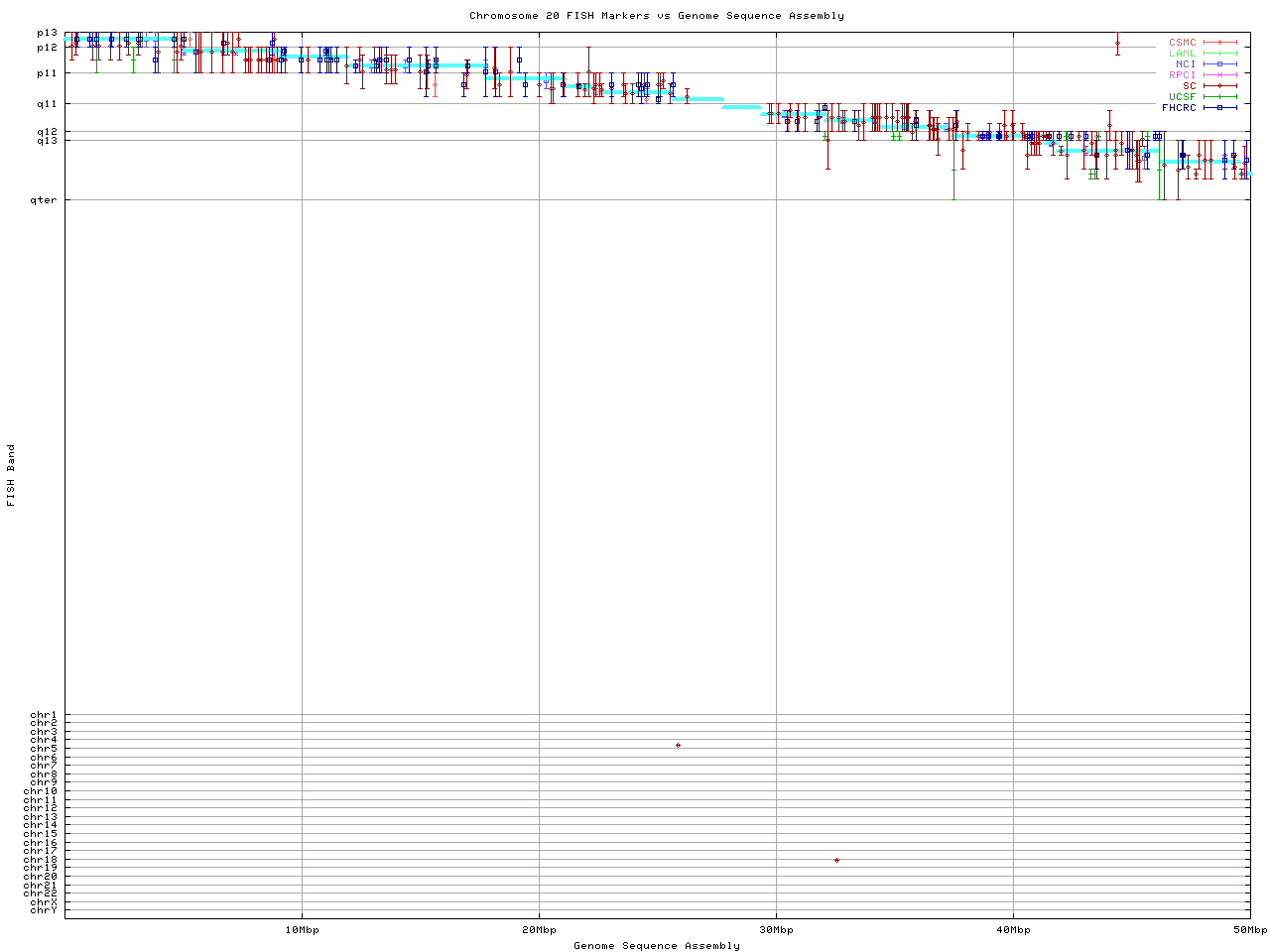Viewport: 1270px width, 952px height.
Task: Click the 10Mbp x-axis tick label
Action: [302, 929]
